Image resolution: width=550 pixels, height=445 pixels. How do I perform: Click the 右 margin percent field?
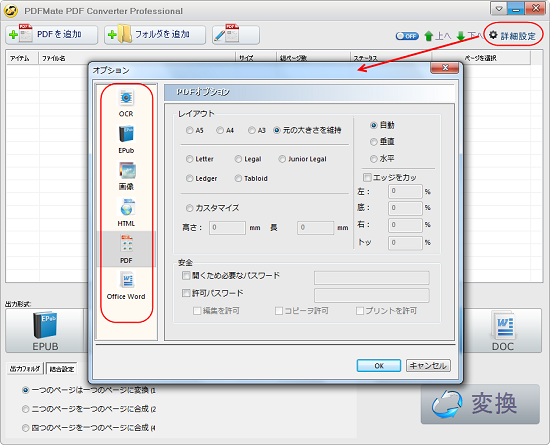pyautogui.click(x=405, y=225)
